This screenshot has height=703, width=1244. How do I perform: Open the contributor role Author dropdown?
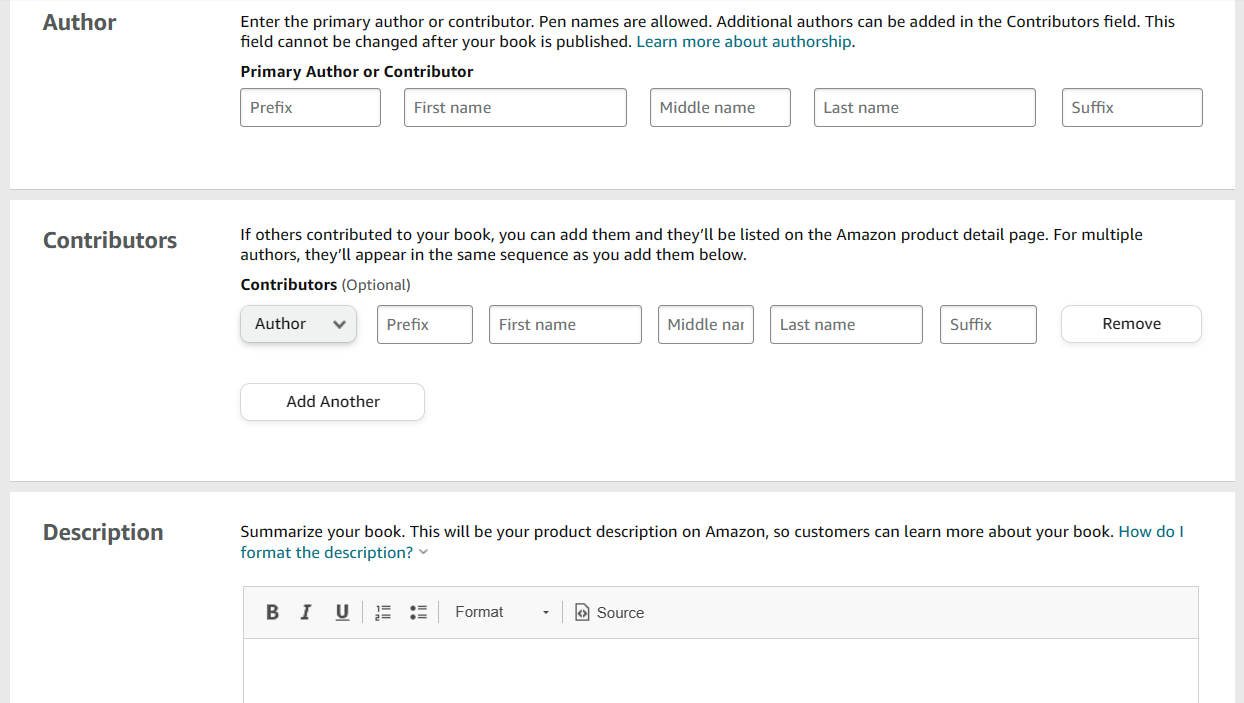pyautogui.click(x=298, y=324)
